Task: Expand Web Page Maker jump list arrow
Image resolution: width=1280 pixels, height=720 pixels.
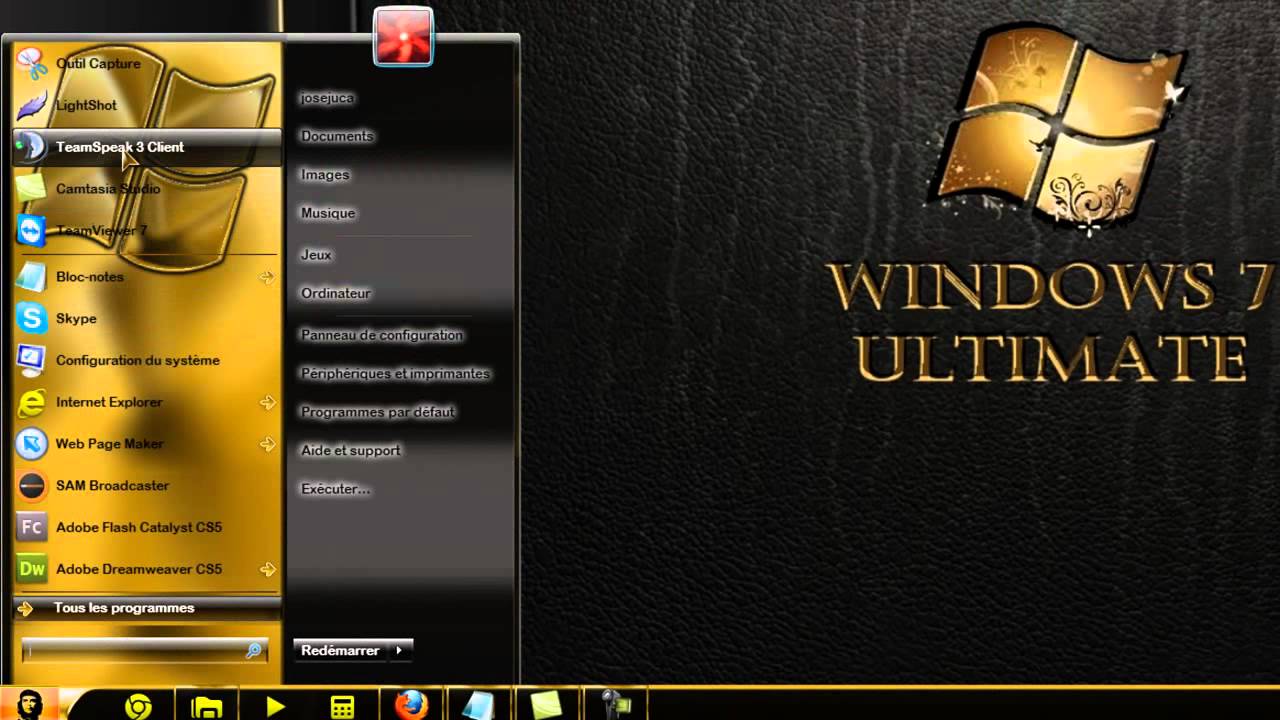Action: click(267, 444)
